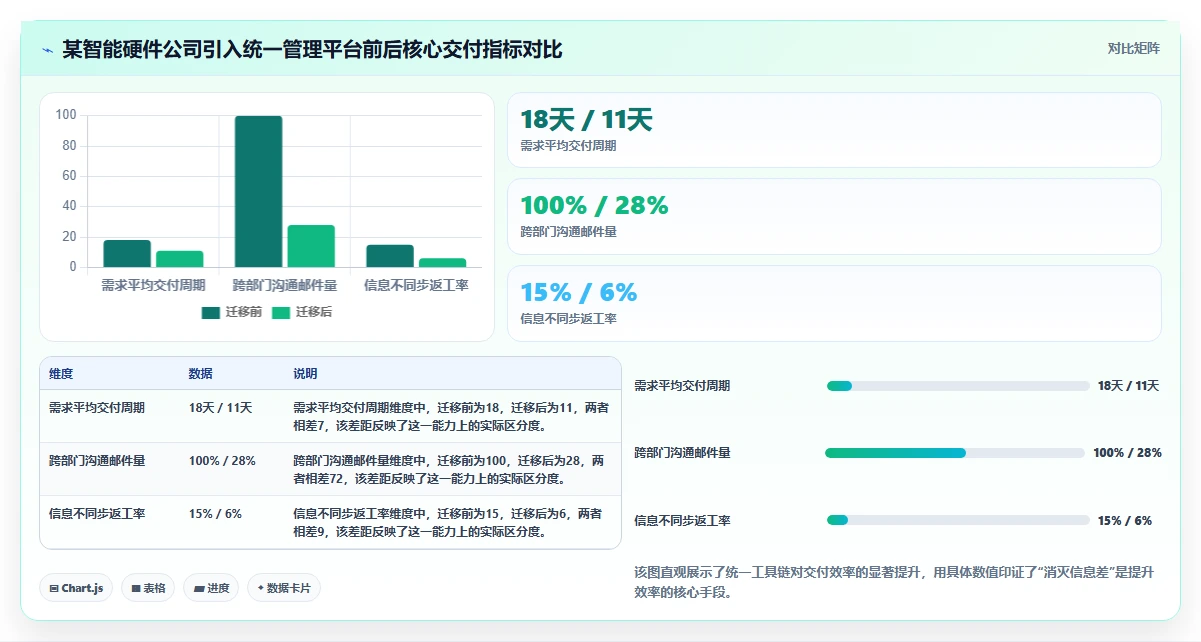The height and width of the screenshot is (642, 1201).
Task: Click the 对比矩阵 label in header
Action: pyautogui.click(x=1133, y=48)
